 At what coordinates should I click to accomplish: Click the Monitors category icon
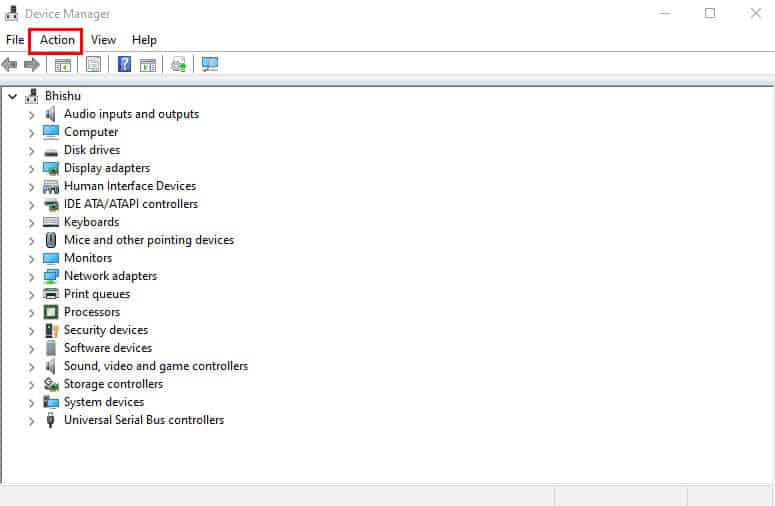click(51, 258)
